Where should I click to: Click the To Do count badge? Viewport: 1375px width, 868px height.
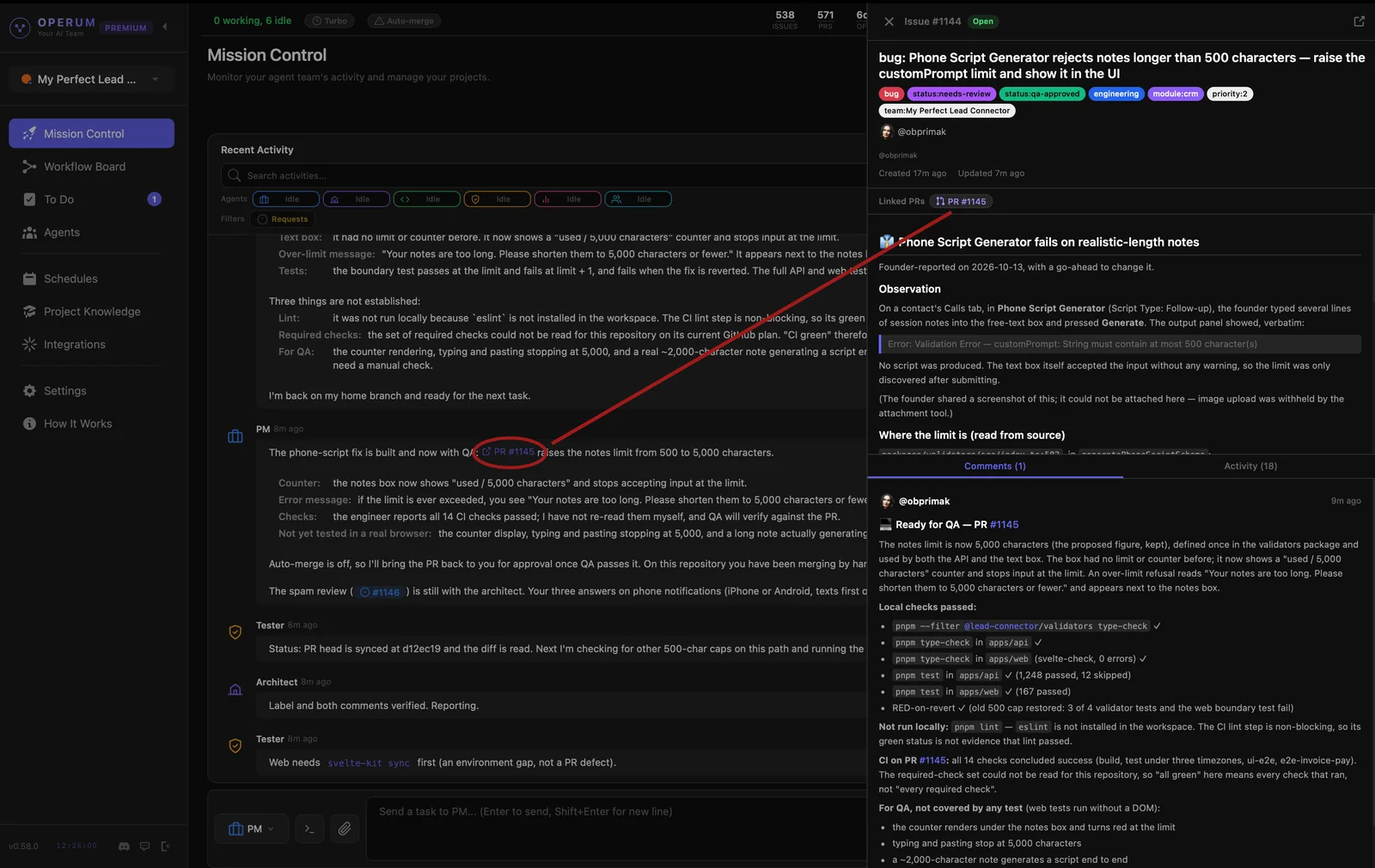tap(155, 199)
